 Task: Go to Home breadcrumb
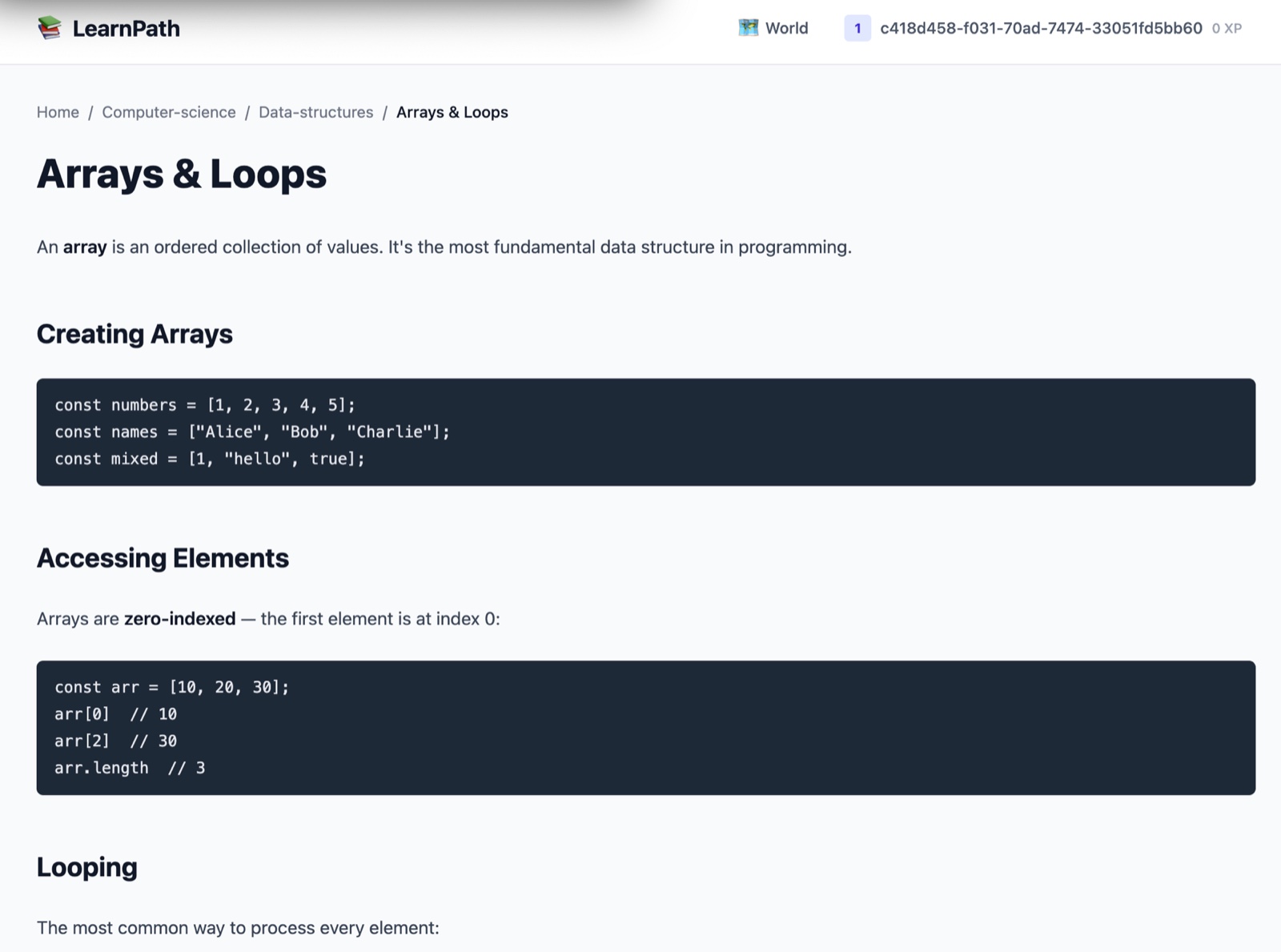coord(58,112)
